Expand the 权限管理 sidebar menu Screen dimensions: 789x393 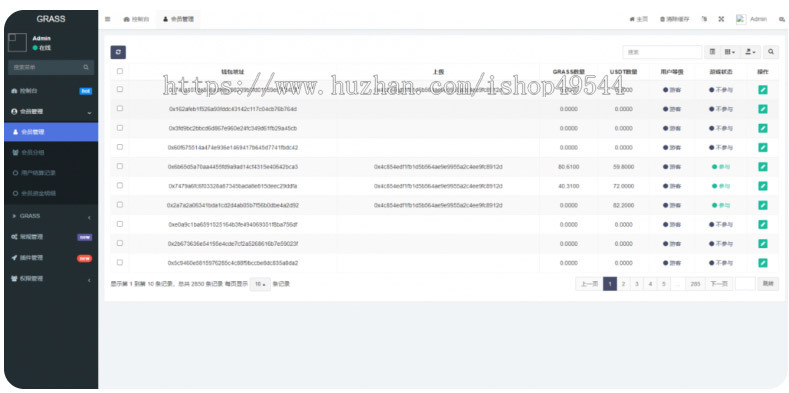[51, 279]
